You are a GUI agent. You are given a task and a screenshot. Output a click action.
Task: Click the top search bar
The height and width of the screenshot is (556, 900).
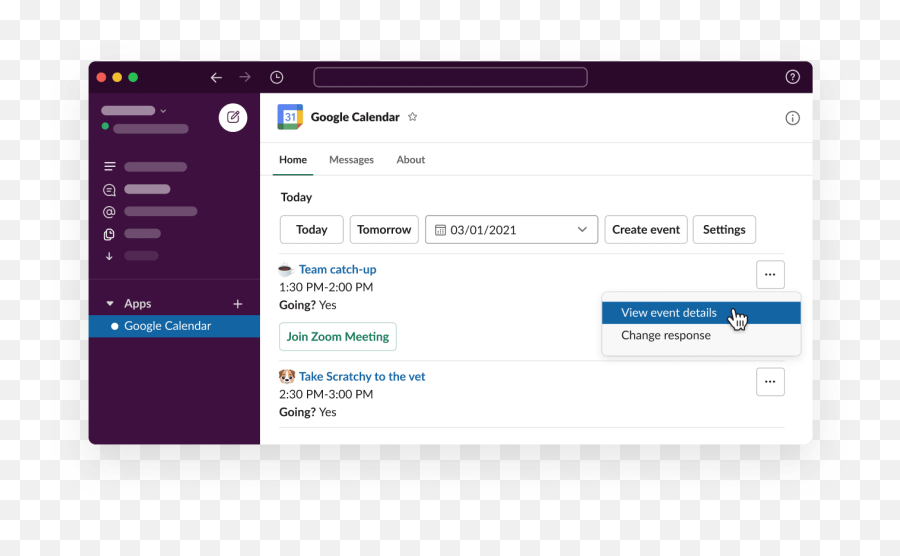tap(451, 77)
